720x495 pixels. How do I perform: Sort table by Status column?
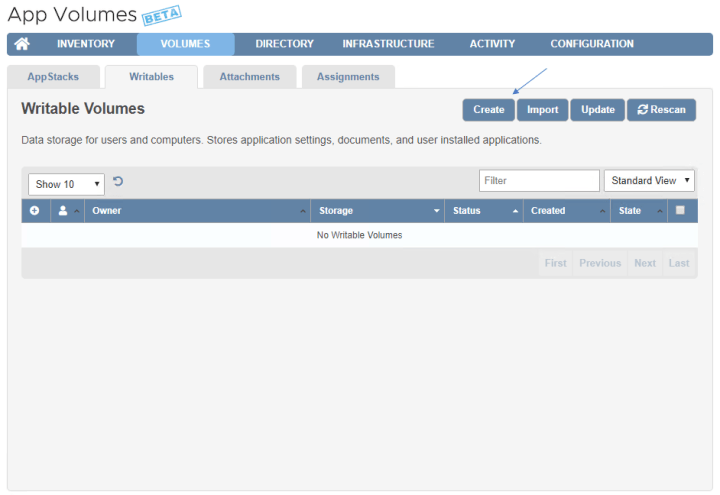pyautogui.click(x=484, y=211)
